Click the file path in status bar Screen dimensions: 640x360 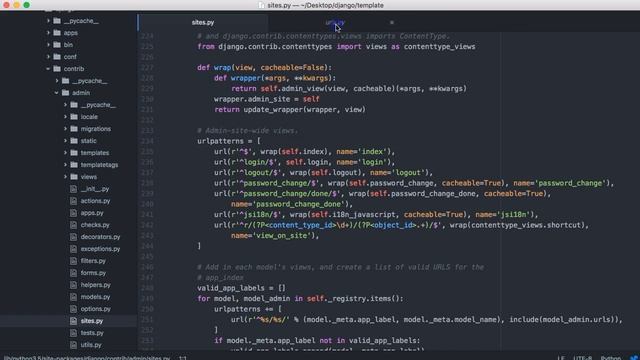click(x=87, y=358)
